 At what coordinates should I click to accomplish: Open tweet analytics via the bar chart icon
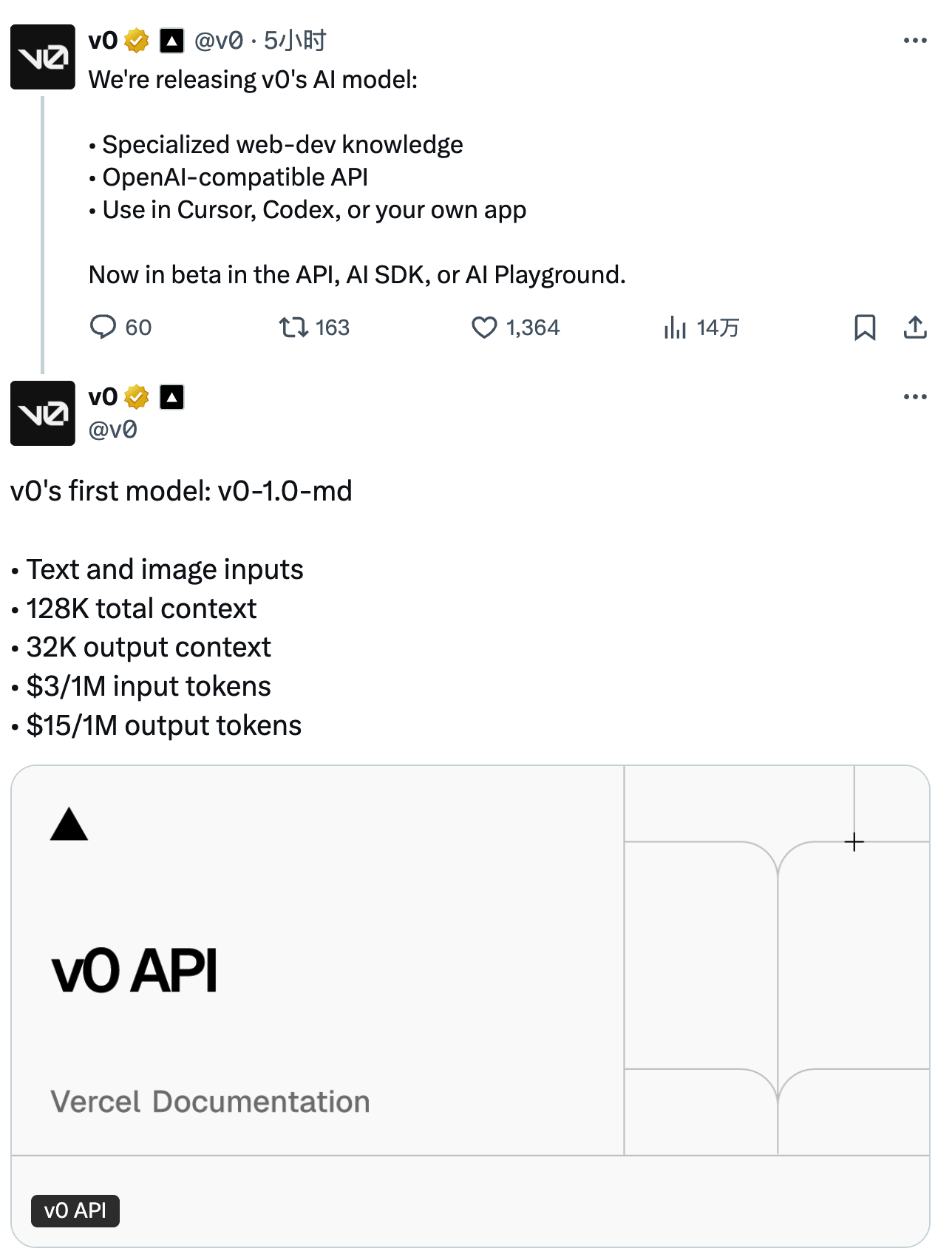pyautogui.click(x=676, y=328)
